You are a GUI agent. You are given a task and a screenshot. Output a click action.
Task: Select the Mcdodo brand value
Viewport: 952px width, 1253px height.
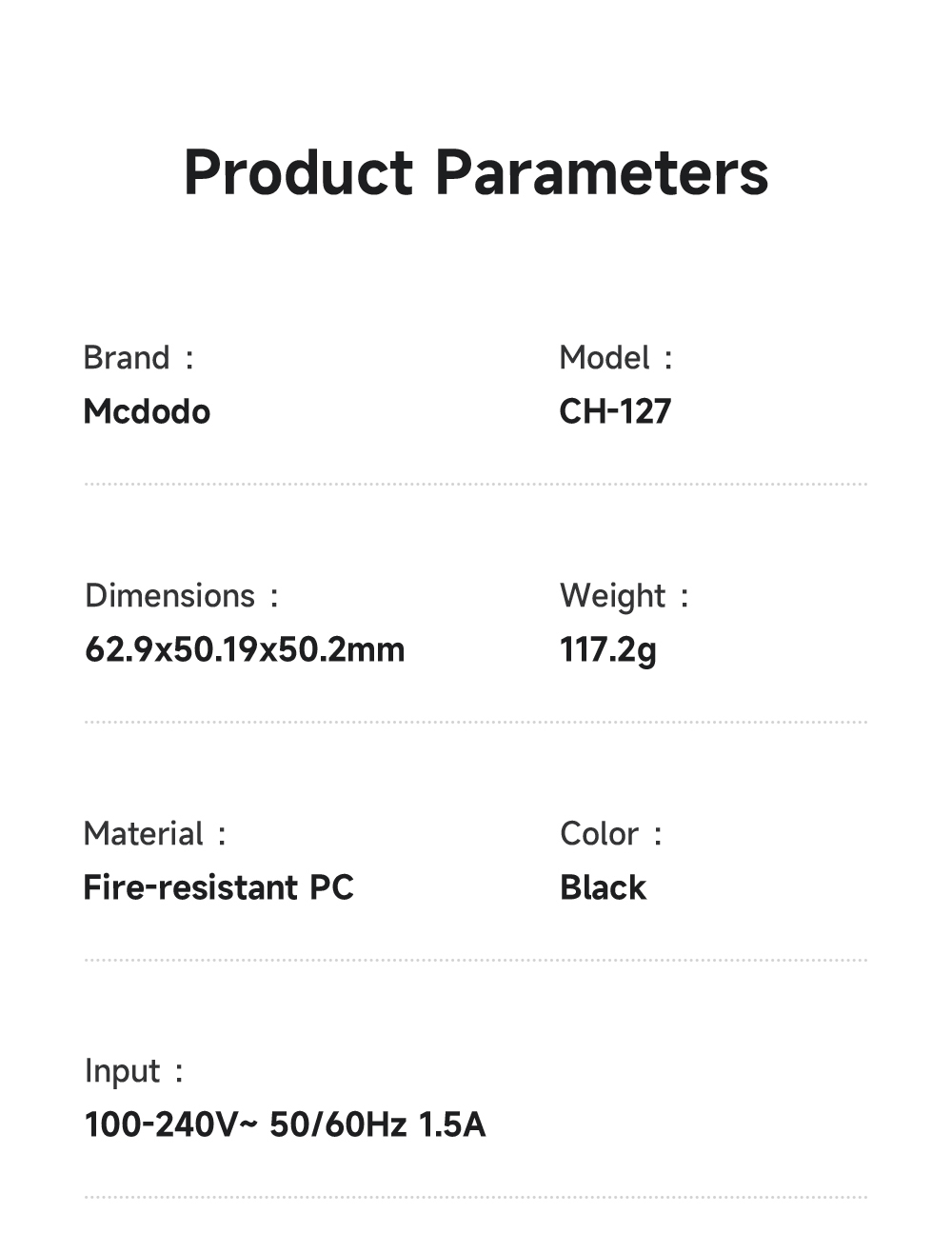(x=147, y=411)
